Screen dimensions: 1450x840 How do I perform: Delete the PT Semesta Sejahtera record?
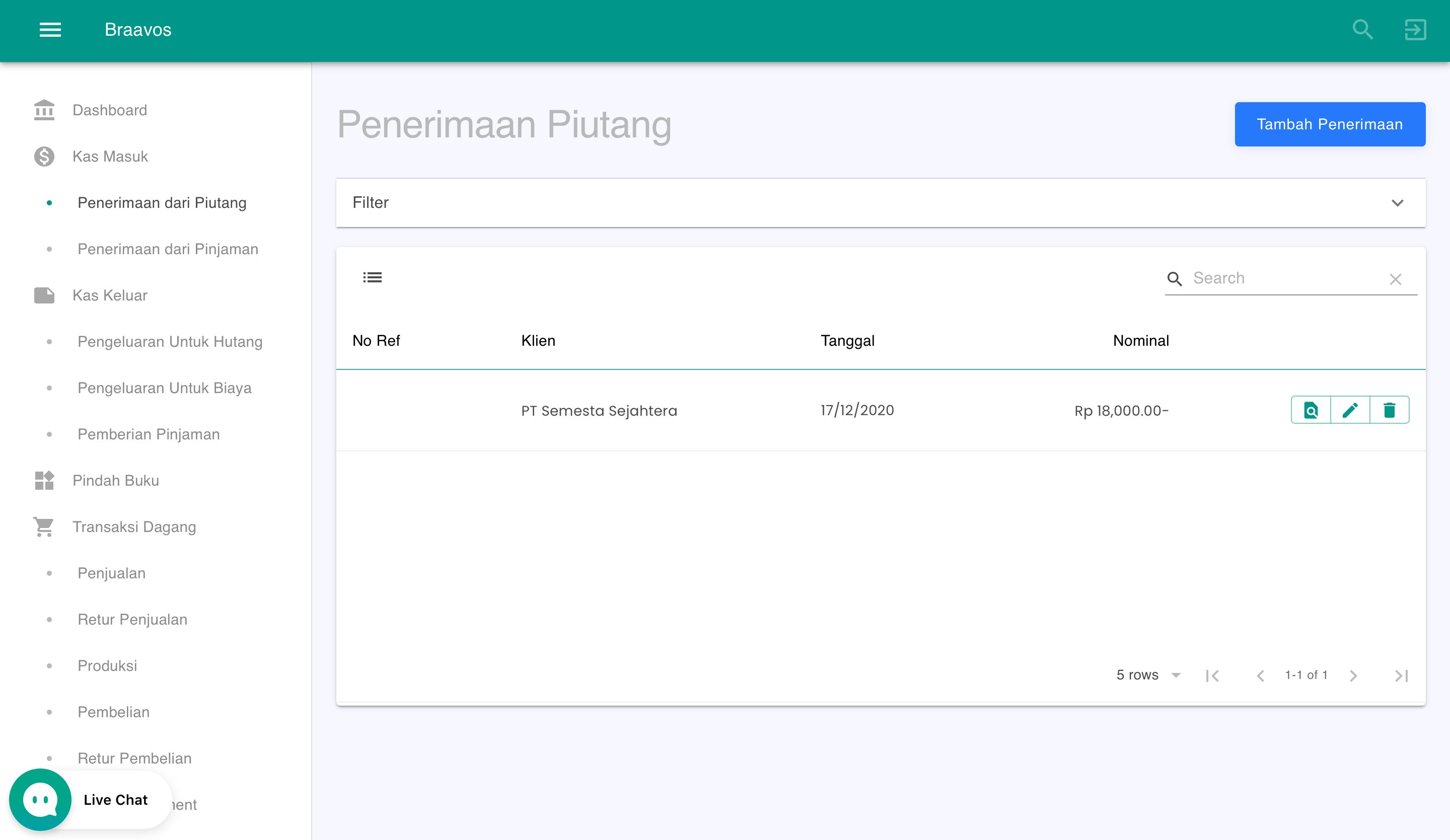pos(1390,410)
